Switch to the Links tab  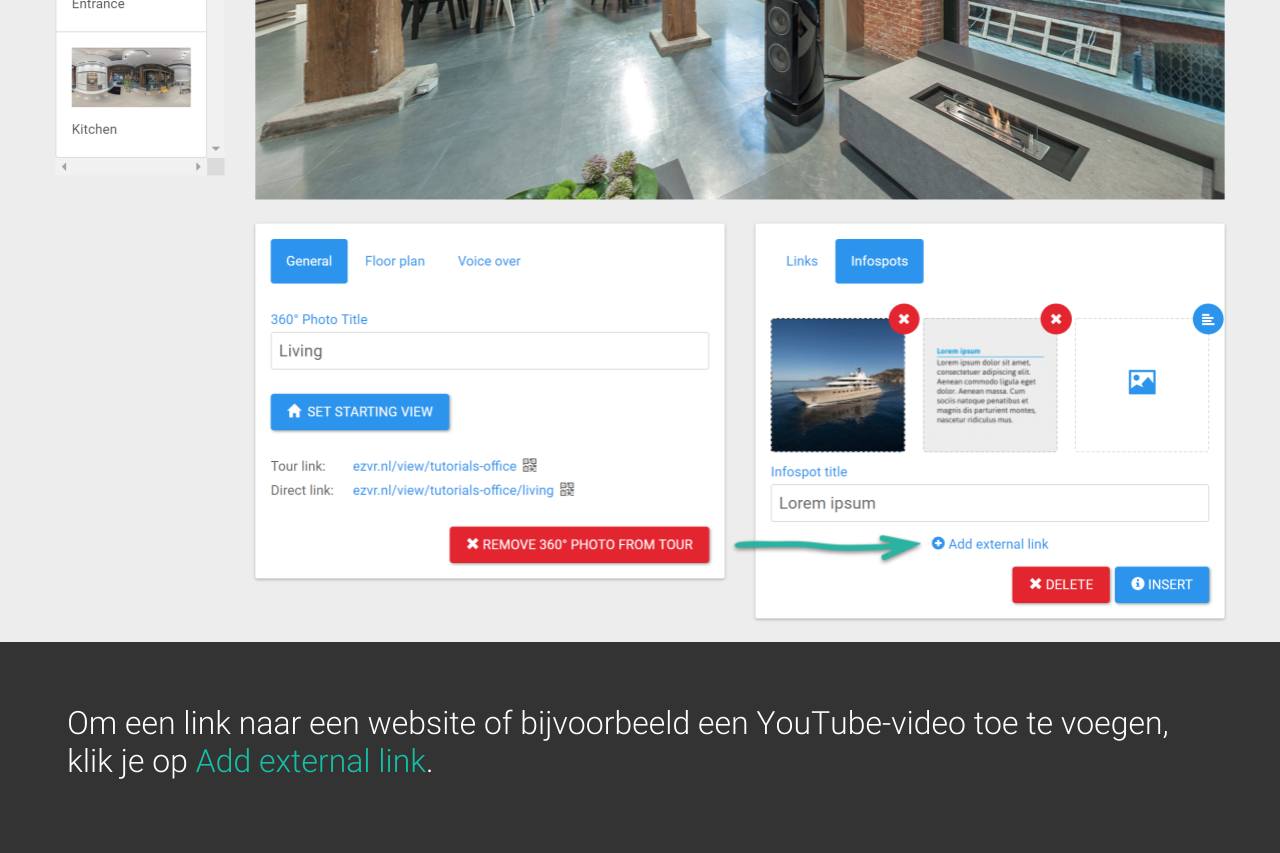(801, 261)
